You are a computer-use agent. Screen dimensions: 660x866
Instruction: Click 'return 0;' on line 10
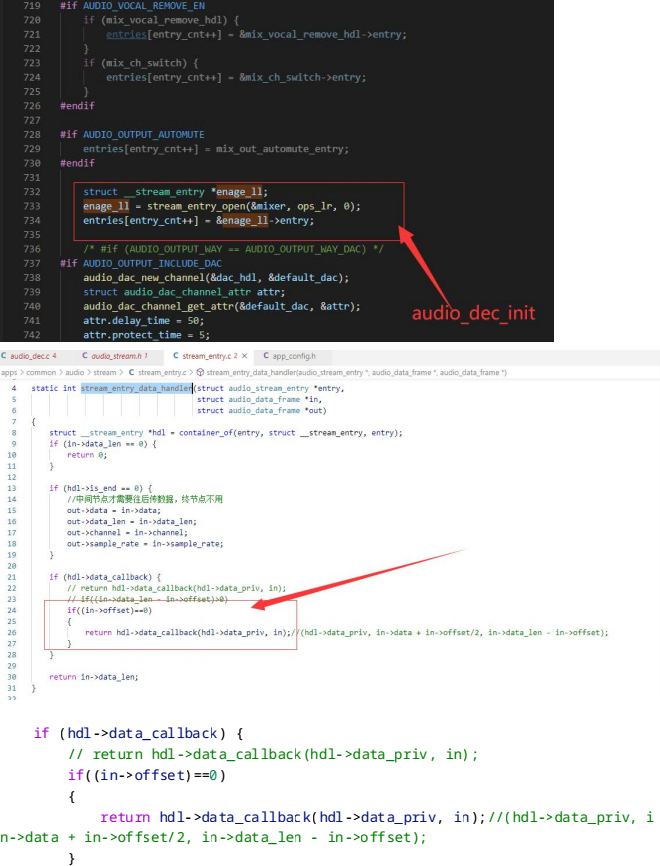pyautogui.click(x=87, y=455)
